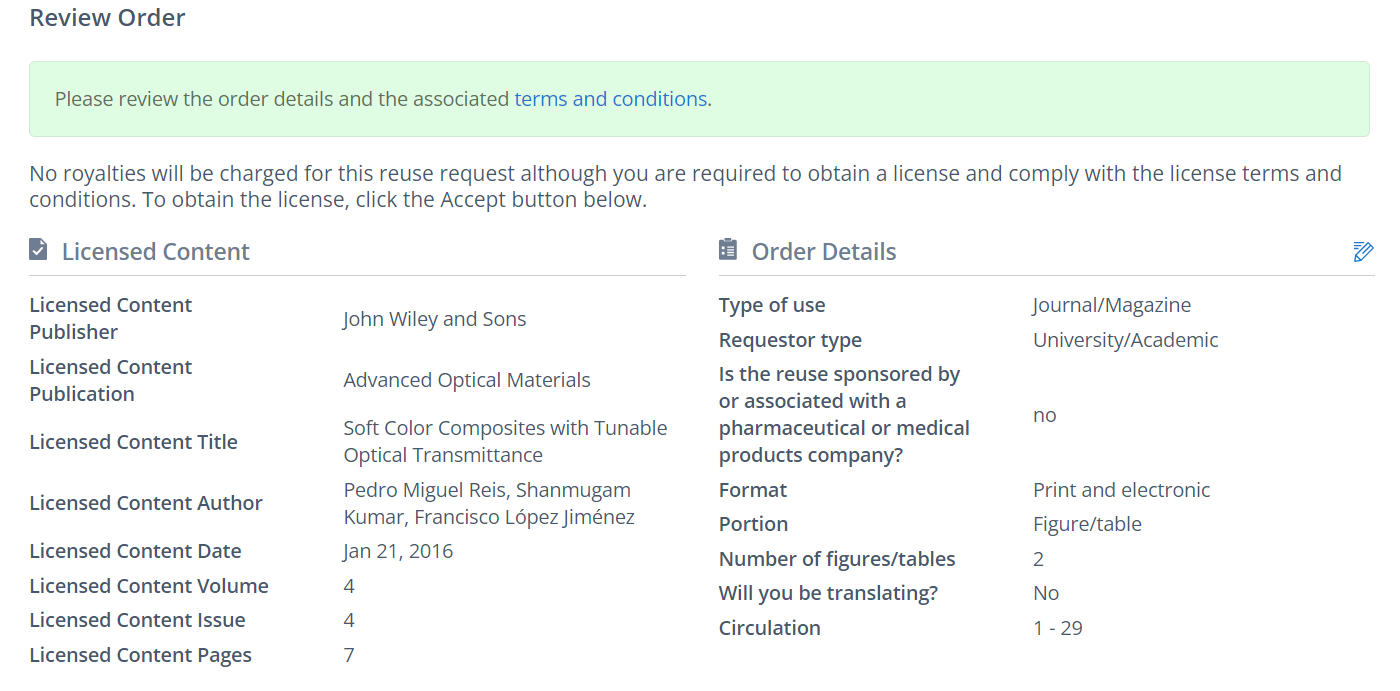Select the Licensed Content section heading
The image size is (1400, 691).
coord(155,252)
